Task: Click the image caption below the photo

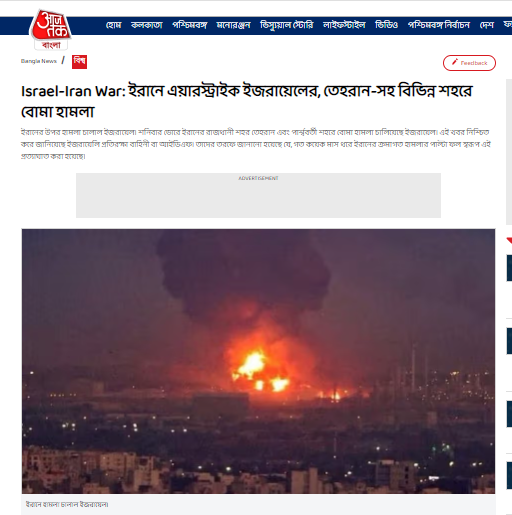Action: click(x=67, y=504)
